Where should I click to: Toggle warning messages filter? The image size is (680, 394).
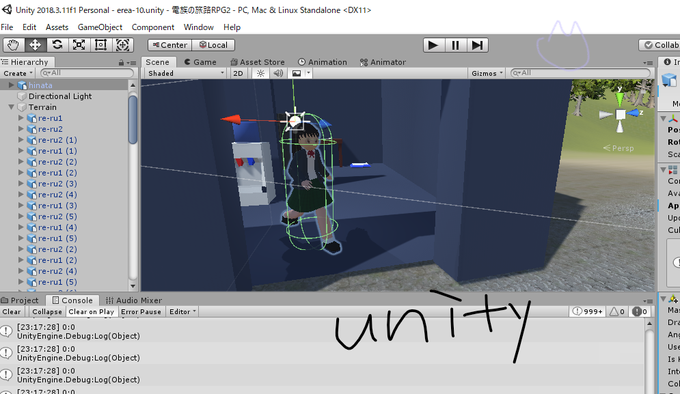click(x=617, y=312)
